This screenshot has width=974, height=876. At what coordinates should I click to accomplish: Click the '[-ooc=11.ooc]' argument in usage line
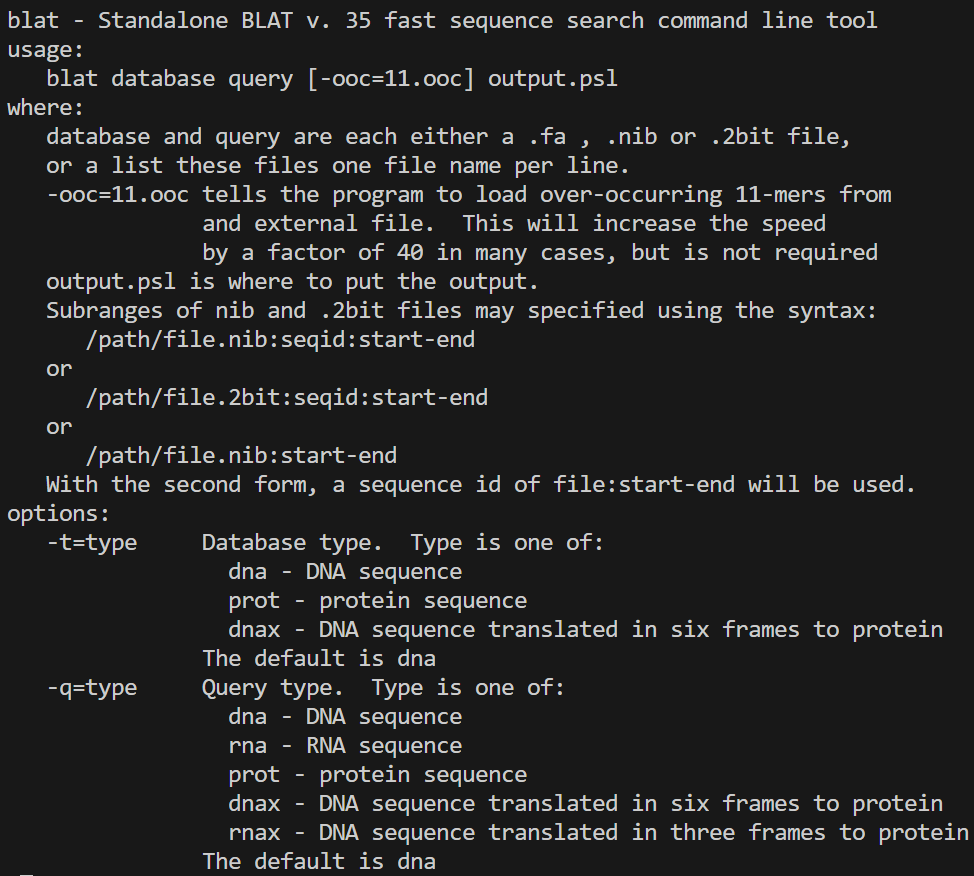click(391, 79)
